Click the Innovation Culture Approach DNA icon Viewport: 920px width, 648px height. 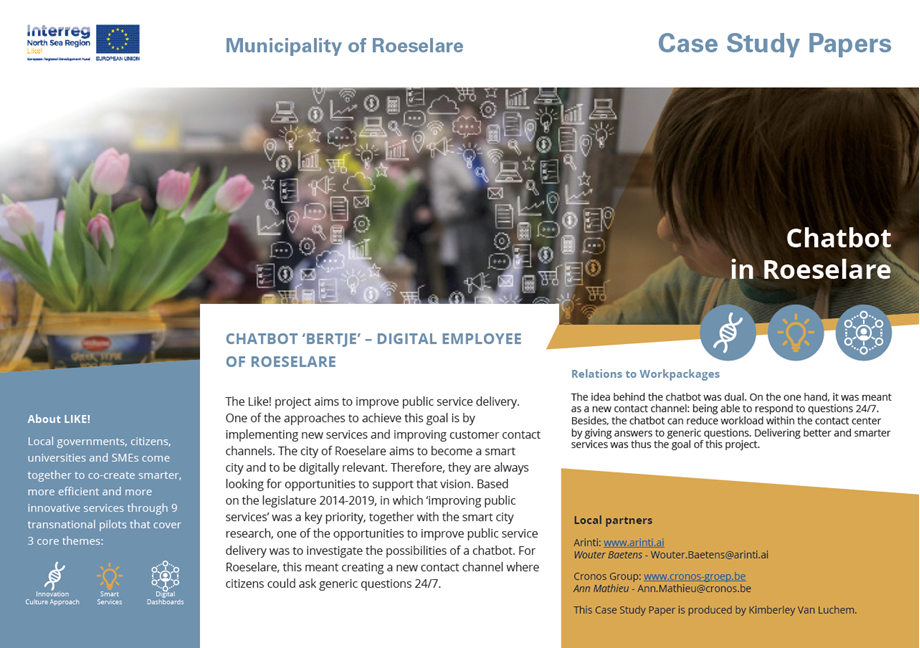pos(55,576)
